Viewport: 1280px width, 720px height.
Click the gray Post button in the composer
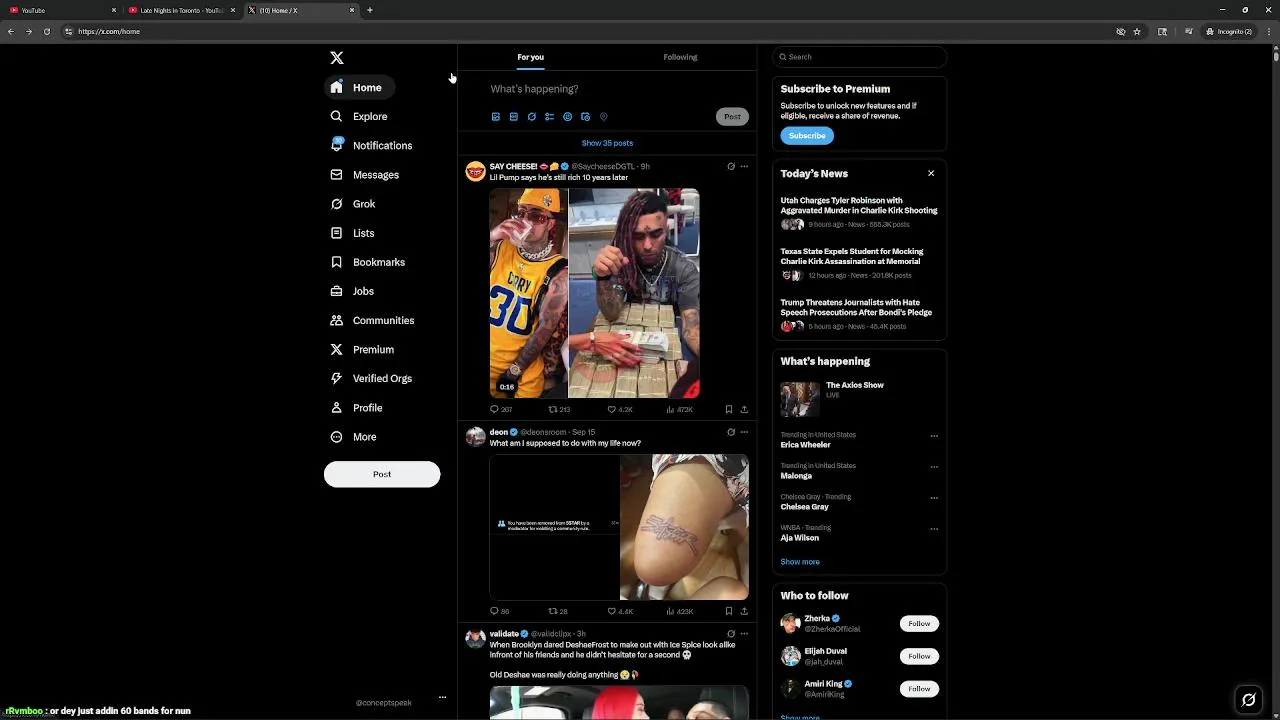pos(732,117)
